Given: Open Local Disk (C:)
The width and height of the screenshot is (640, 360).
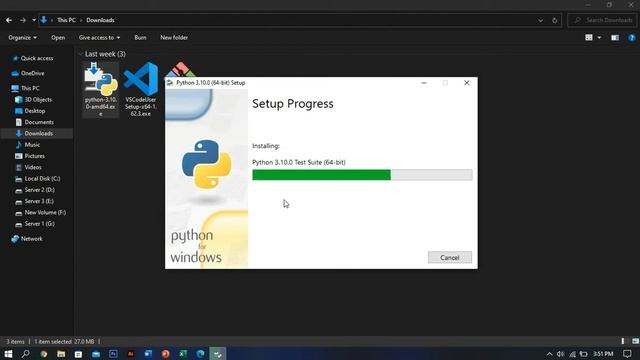Looking at the screenshot, I should pos(38,179).
